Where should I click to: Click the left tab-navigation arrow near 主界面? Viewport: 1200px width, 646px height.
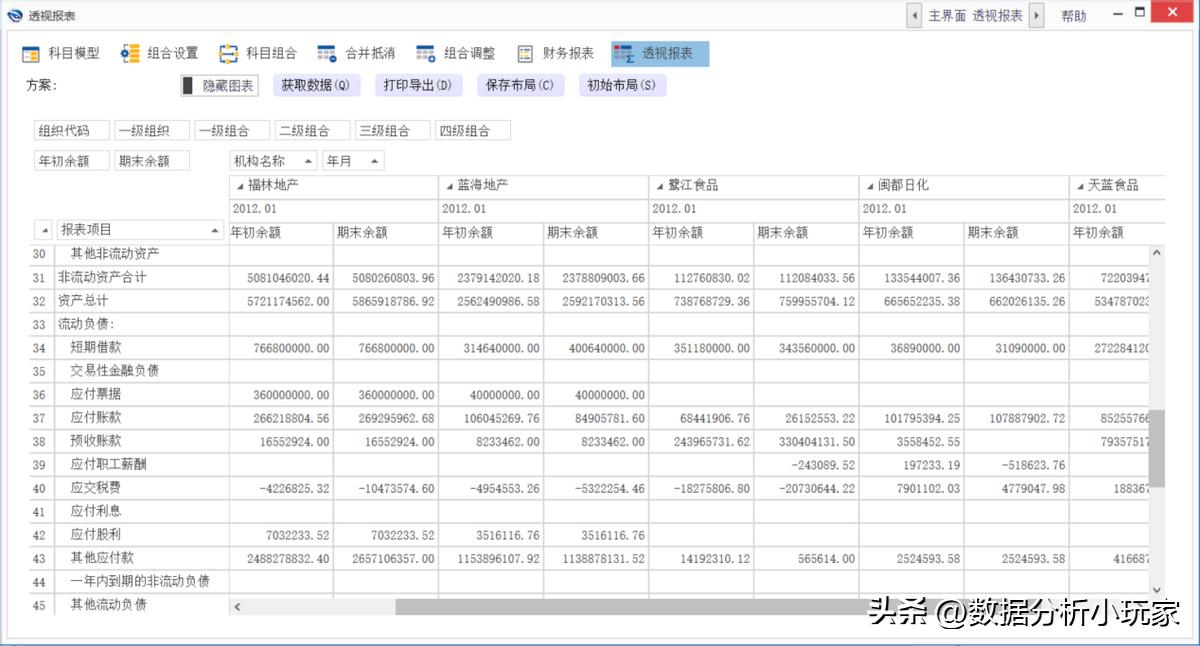click(912, 15)
